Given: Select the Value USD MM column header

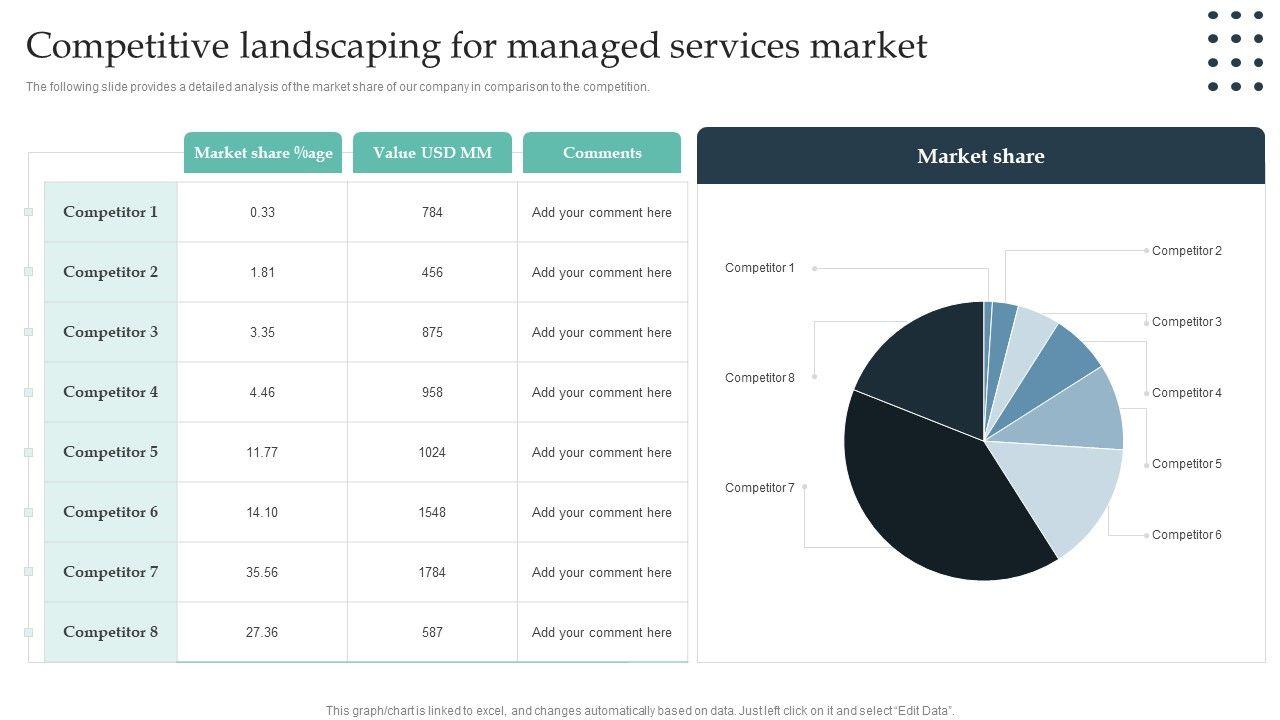Looking at the screenshot, I should 432,153.
